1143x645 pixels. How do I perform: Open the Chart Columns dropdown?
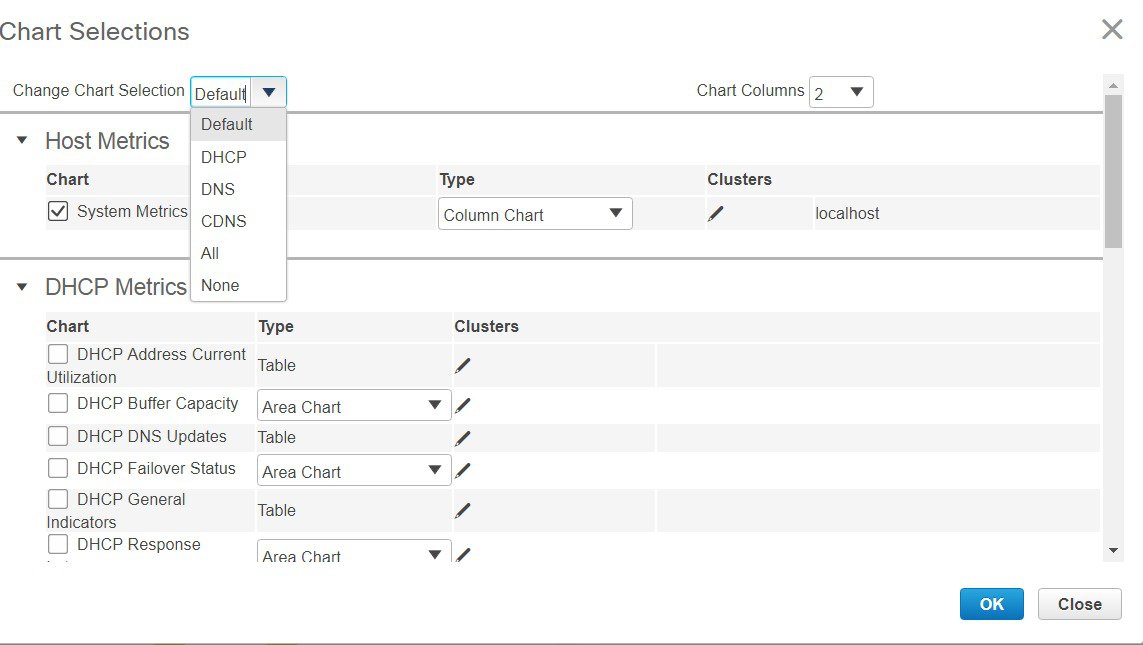click(x=840, y=93)
